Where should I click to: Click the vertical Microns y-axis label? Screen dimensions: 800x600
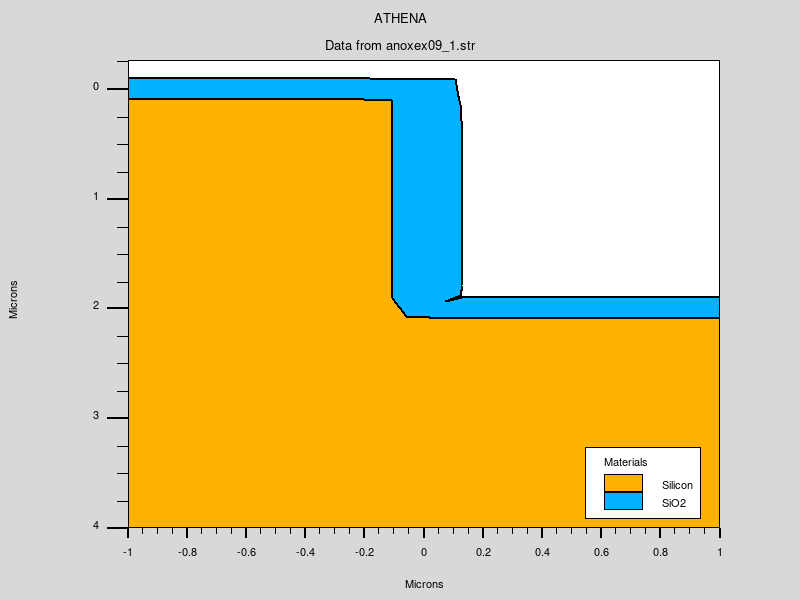coord(14,299)
